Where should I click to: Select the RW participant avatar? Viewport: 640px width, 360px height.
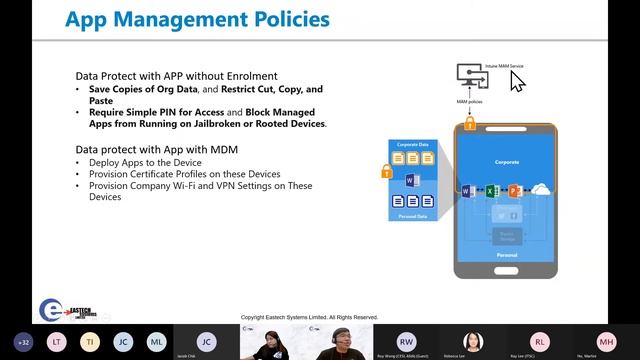point(407,342)
